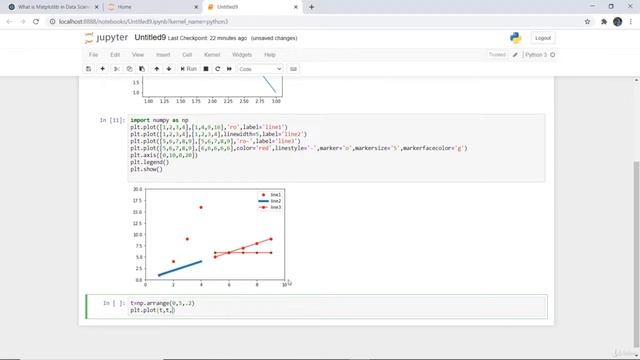
Task: Click the plt.legend() code line
Action: (149, 162)
